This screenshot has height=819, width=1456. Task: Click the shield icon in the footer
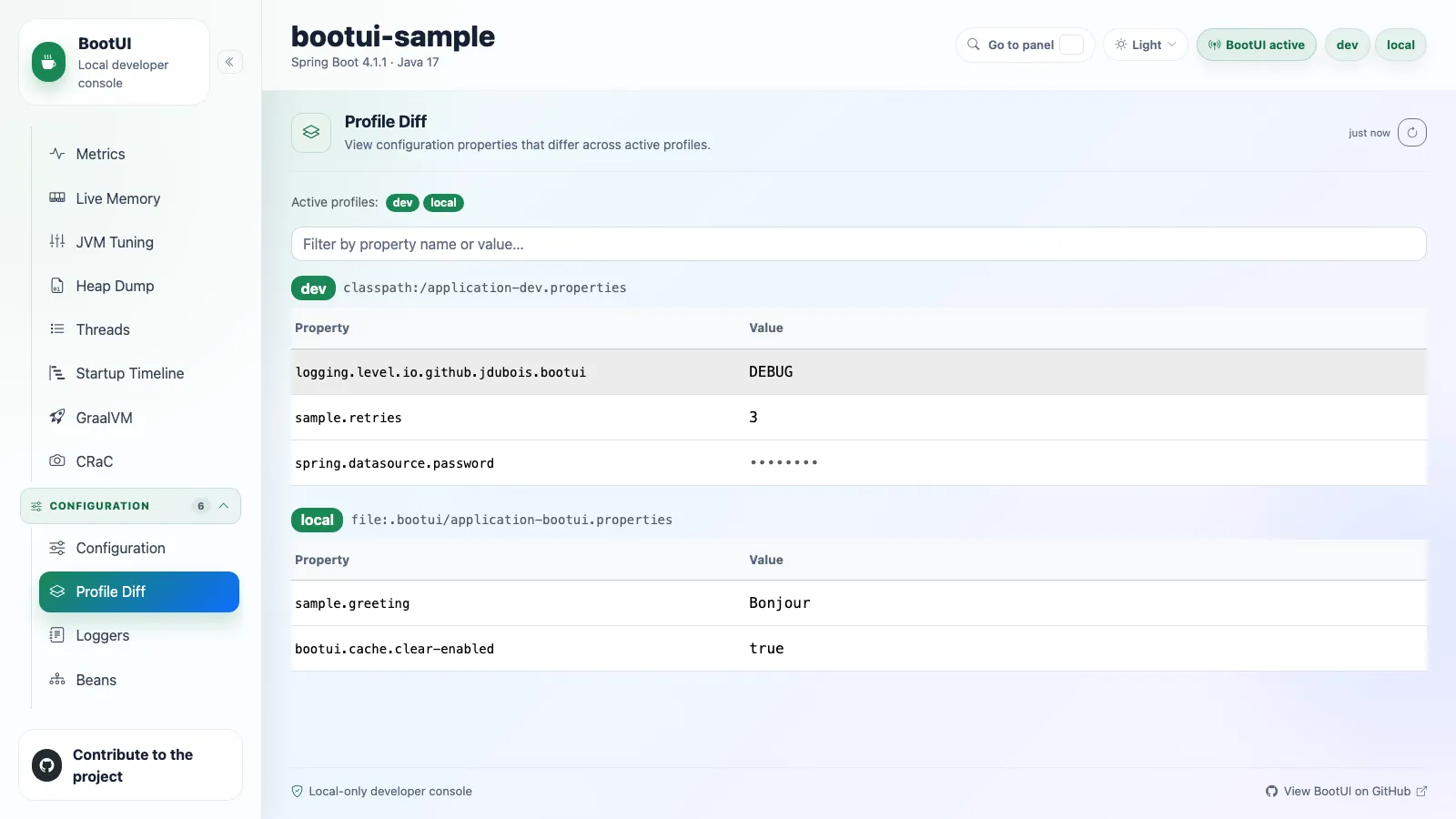tap(297, 791)
